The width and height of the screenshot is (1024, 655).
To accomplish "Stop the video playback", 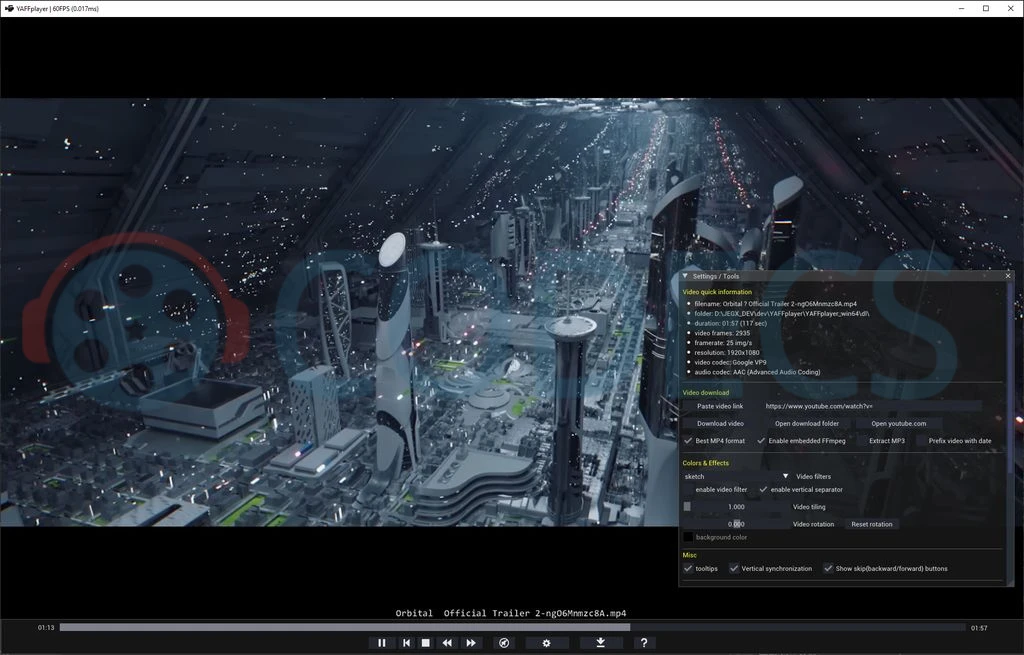I will coord(426,643).
